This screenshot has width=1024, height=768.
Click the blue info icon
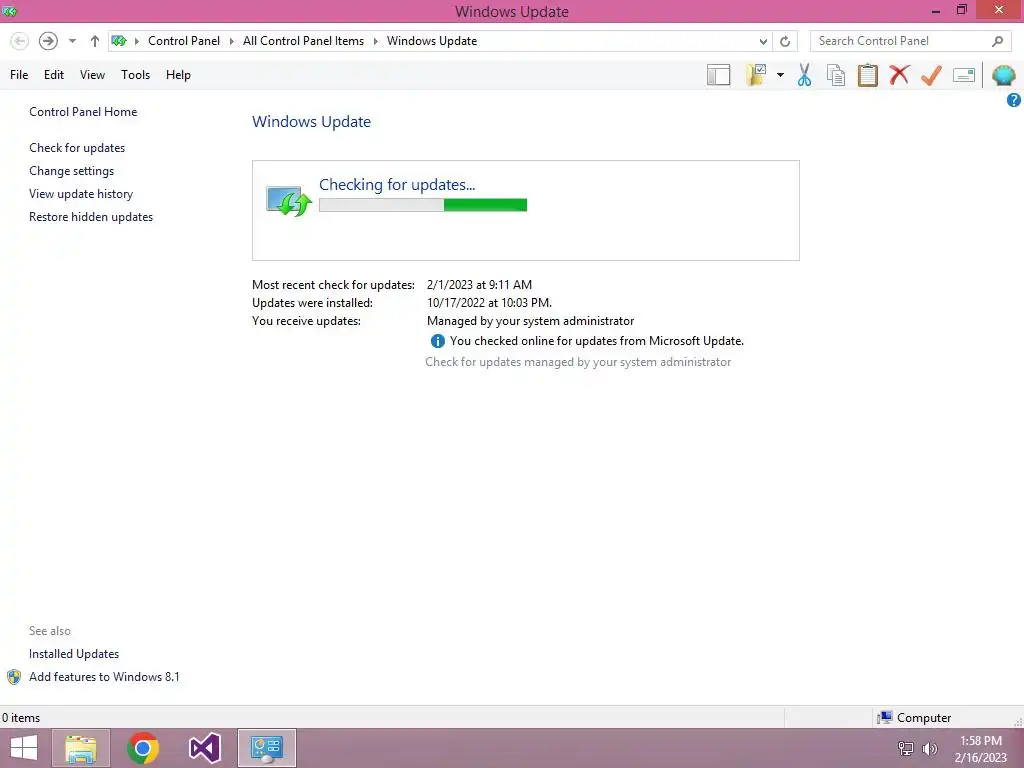(438, 341)
